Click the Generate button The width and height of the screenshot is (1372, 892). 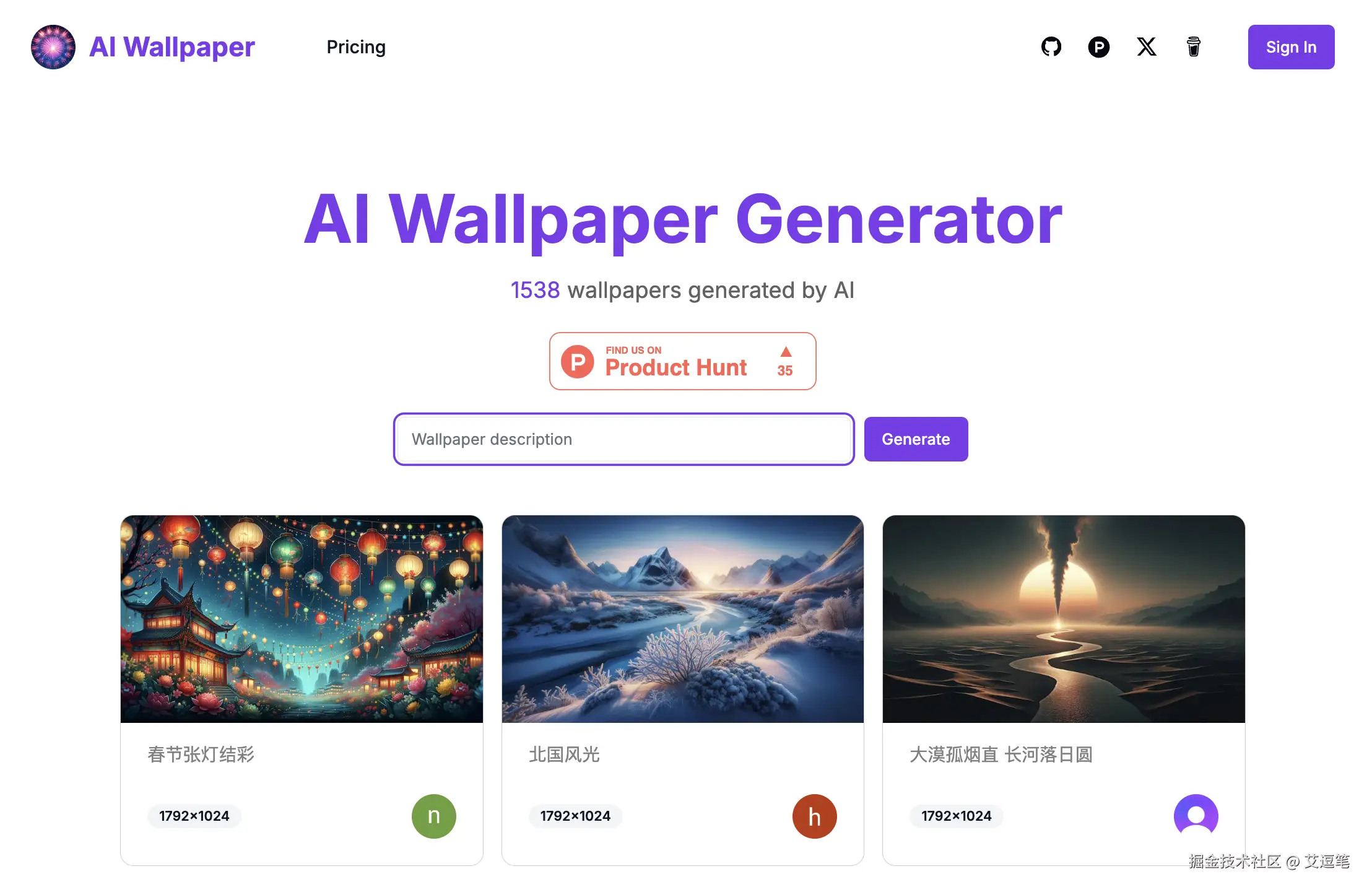pos(916,439)
